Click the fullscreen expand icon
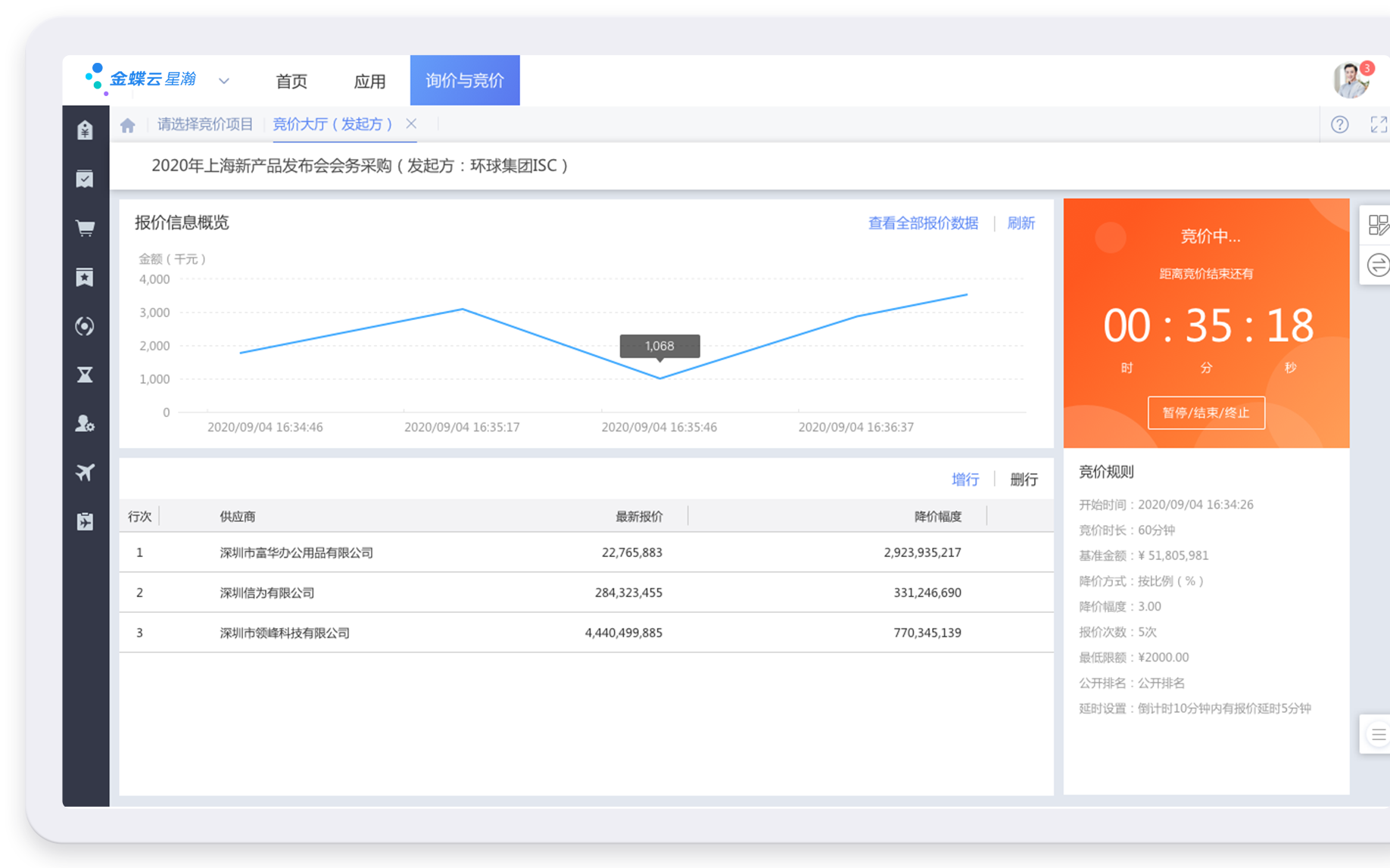The height and width of the screenshot is (868, 1390). 1379,124
